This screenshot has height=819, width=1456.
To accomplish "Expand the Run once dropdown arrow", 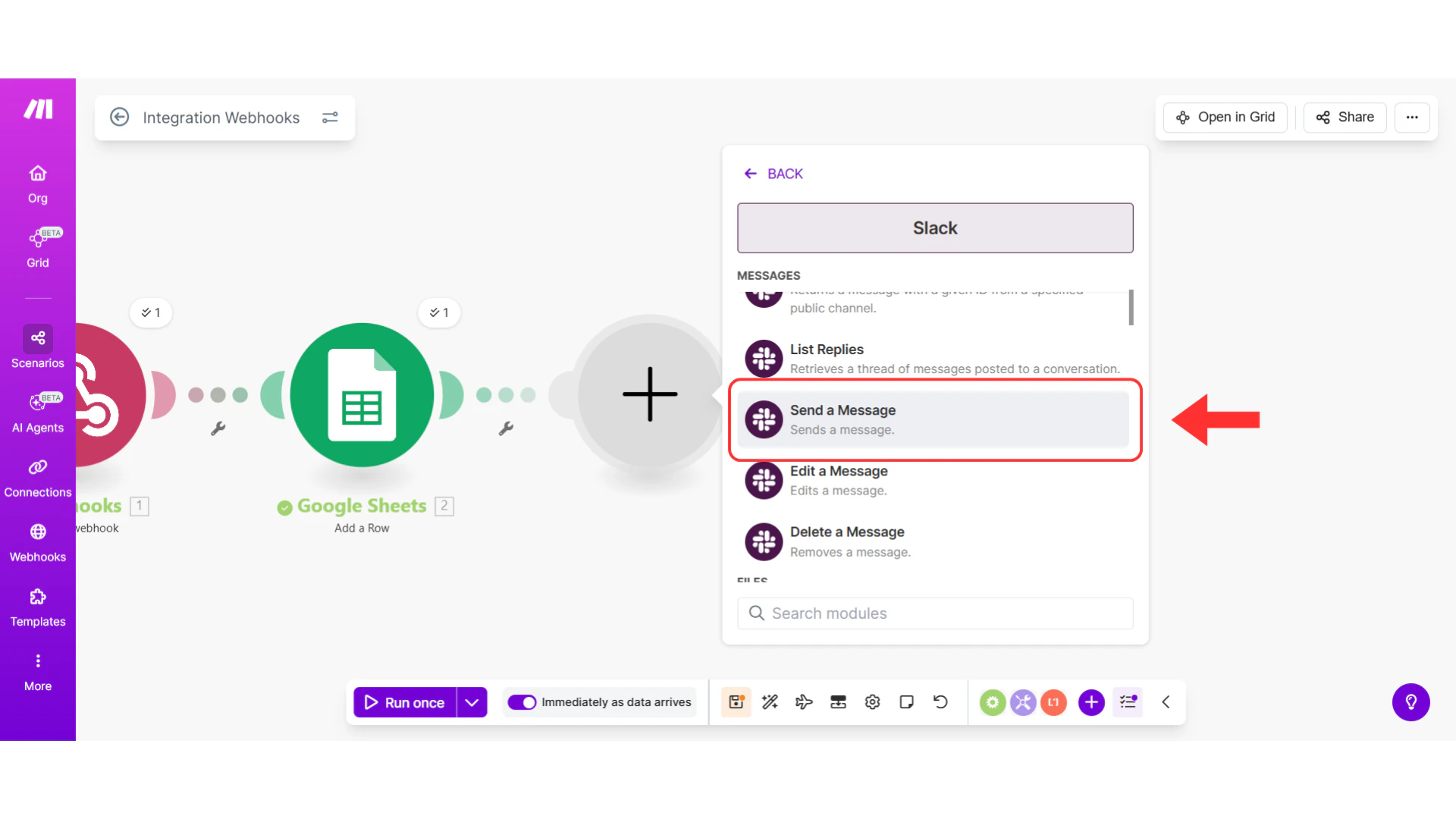I will click(472, 702).
